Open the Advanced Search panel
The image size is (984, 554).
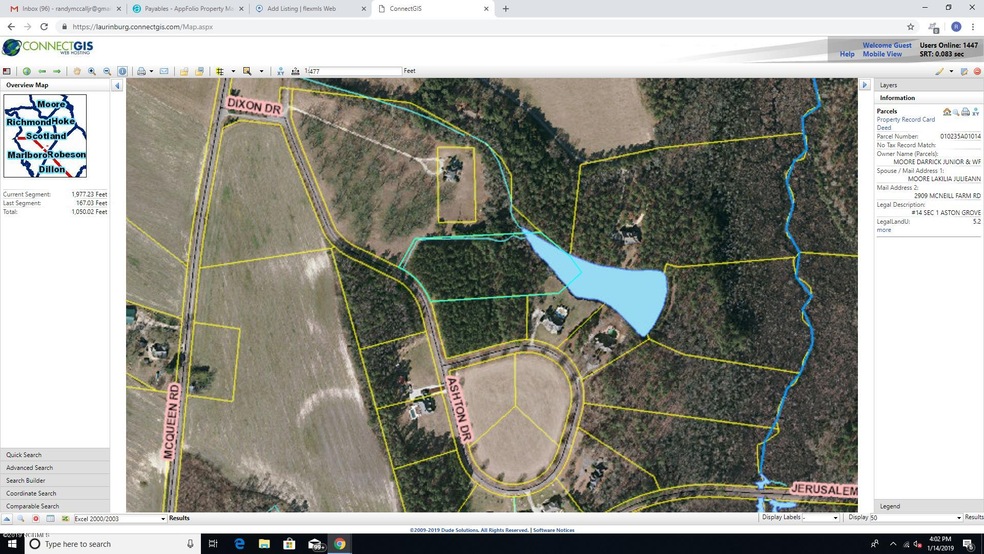coord(30,468)
